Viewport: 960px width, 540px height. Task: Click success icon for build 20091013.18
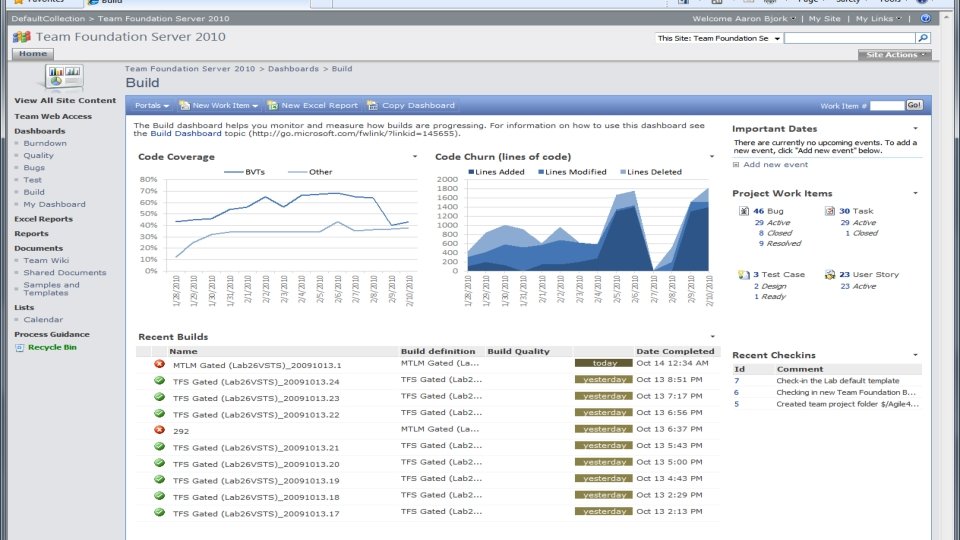(160, 497)
